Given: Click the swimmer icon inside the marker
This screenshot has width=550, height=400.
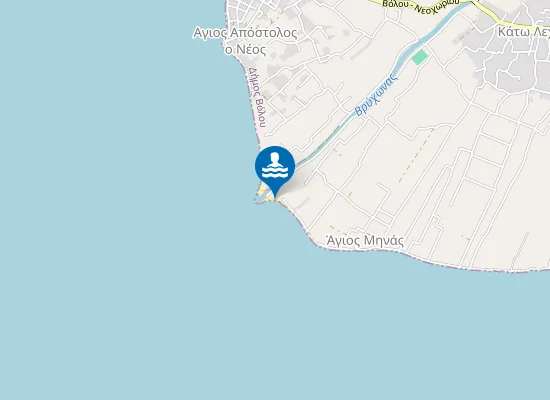Looking at the screenshot, I should click(275, 165).
